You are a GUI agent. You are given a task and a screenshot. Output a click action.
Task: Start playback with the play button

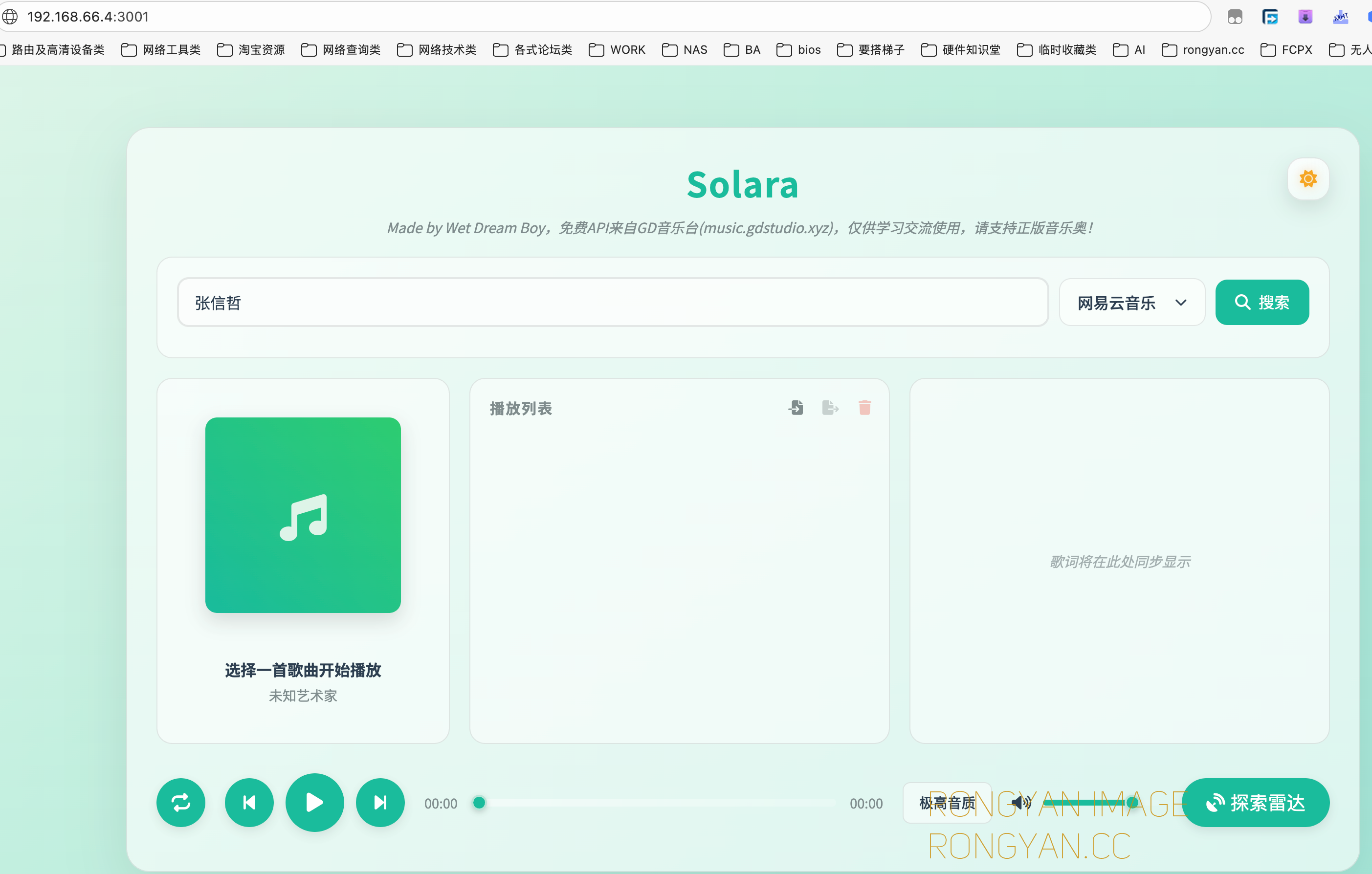(x=314, y=802)
